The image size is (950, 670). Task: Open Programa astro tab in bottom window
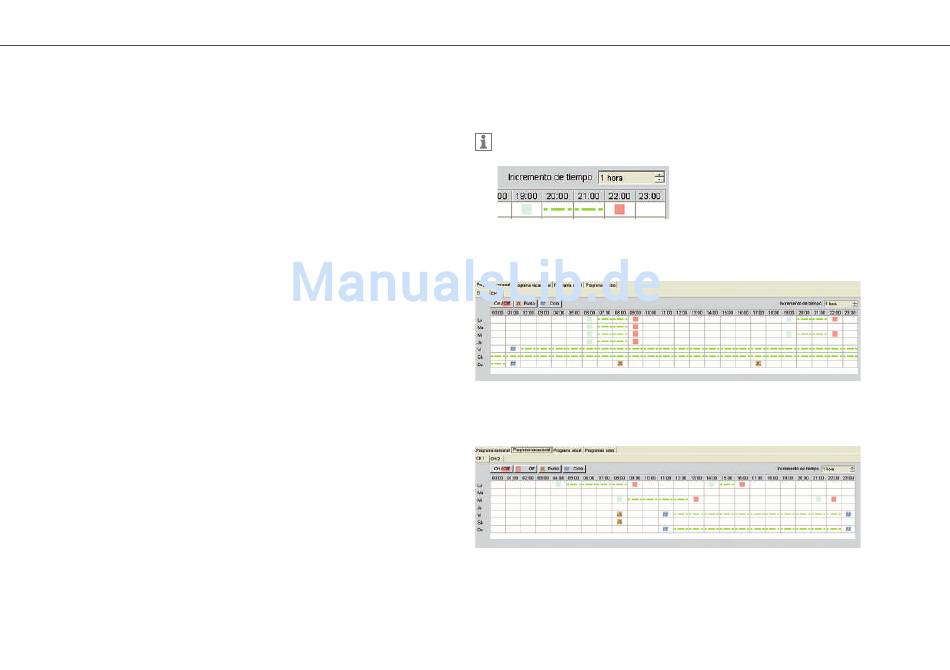600,451
